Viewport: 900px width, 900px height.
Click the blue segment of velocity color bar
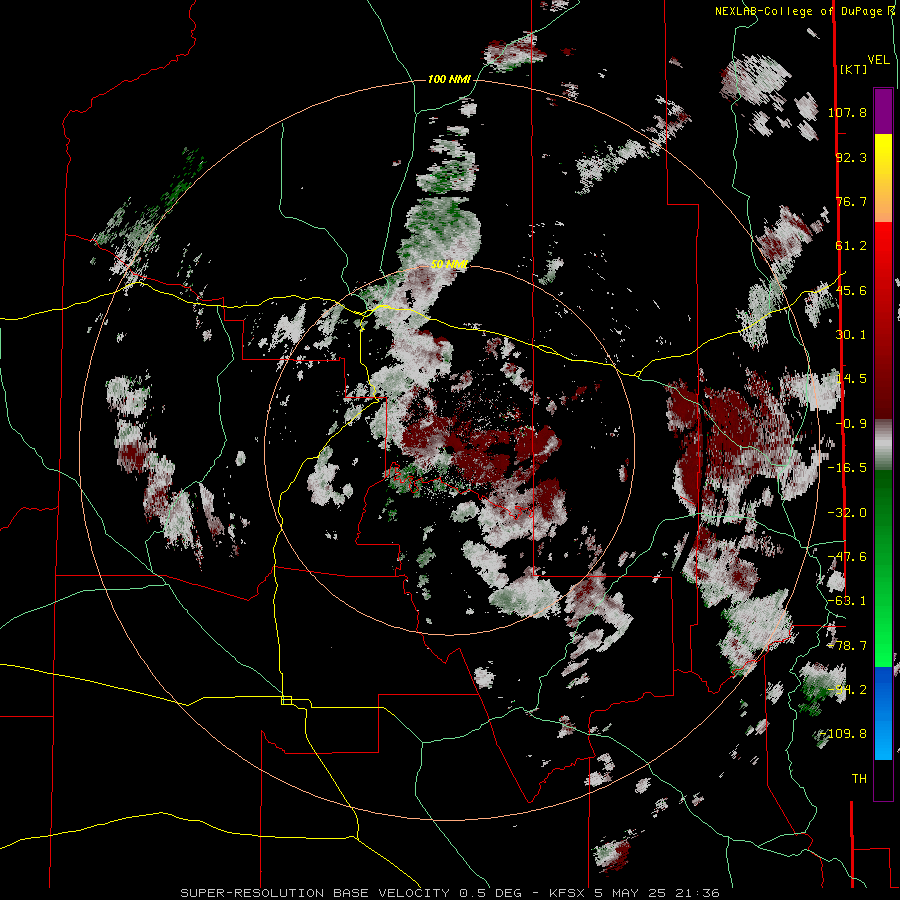[883, 713]
